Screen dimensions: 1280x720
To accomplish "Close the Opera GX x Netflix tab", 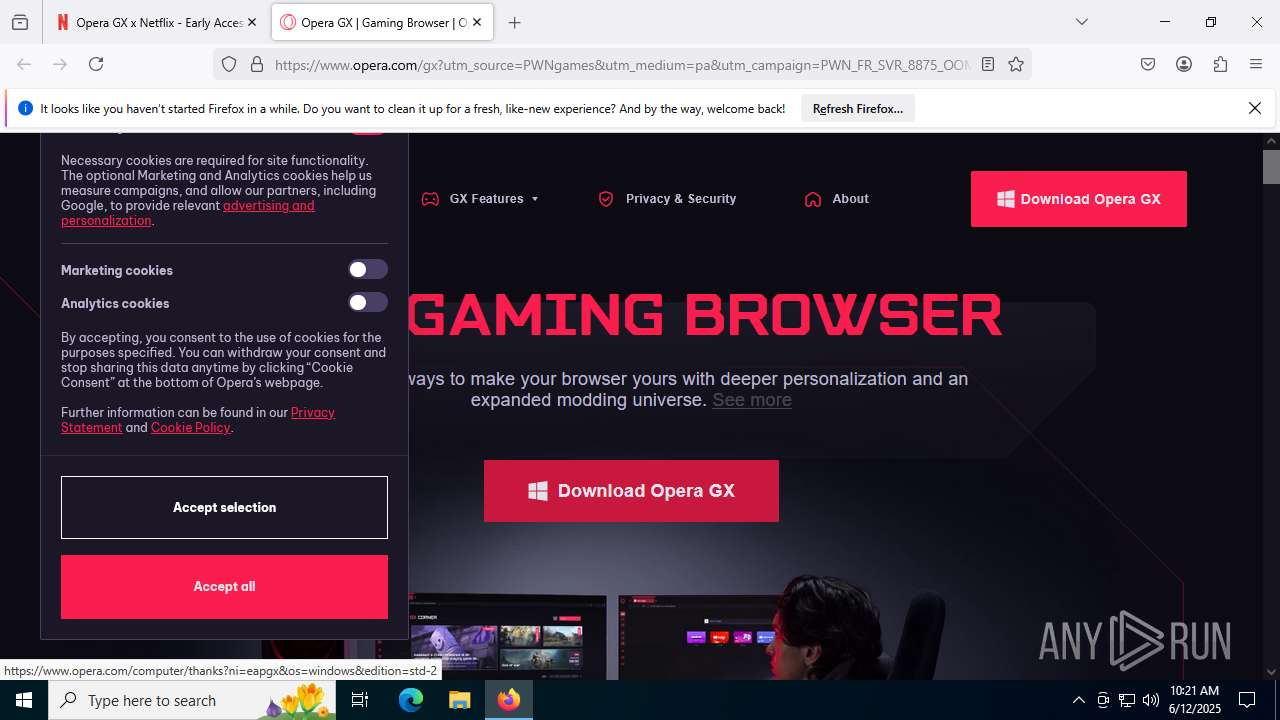I will pos(252,22).
